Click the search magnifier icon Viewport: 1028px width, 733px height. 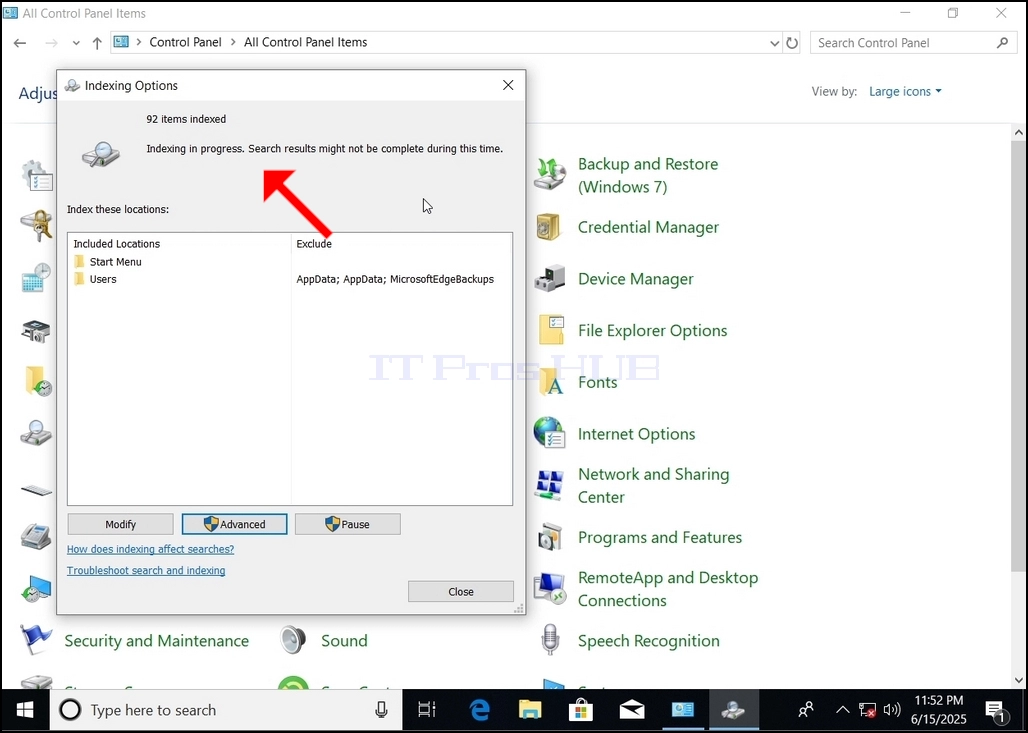[1002, 43]
